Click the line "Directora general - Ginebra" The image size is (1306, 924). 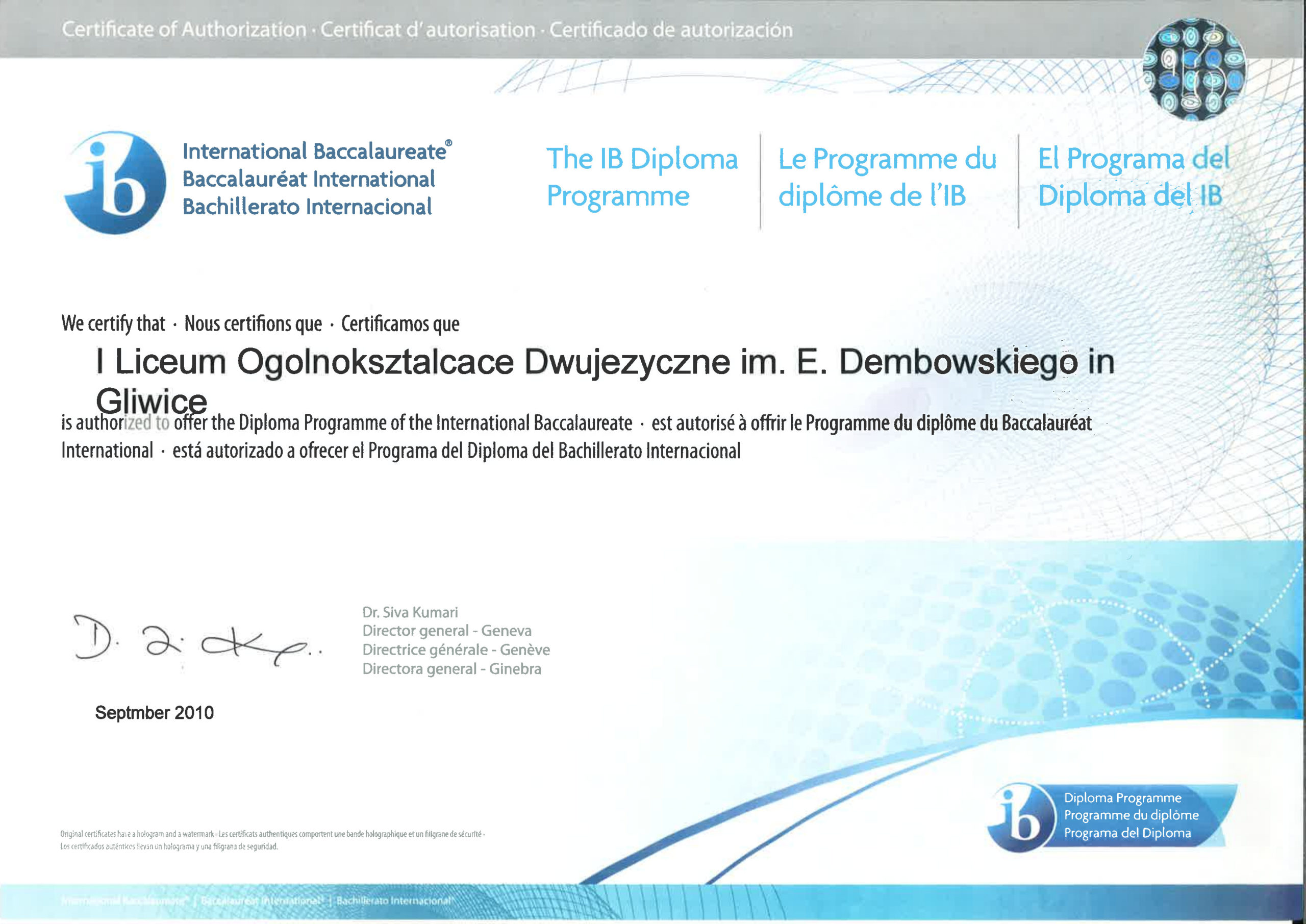tap(451, 669)
